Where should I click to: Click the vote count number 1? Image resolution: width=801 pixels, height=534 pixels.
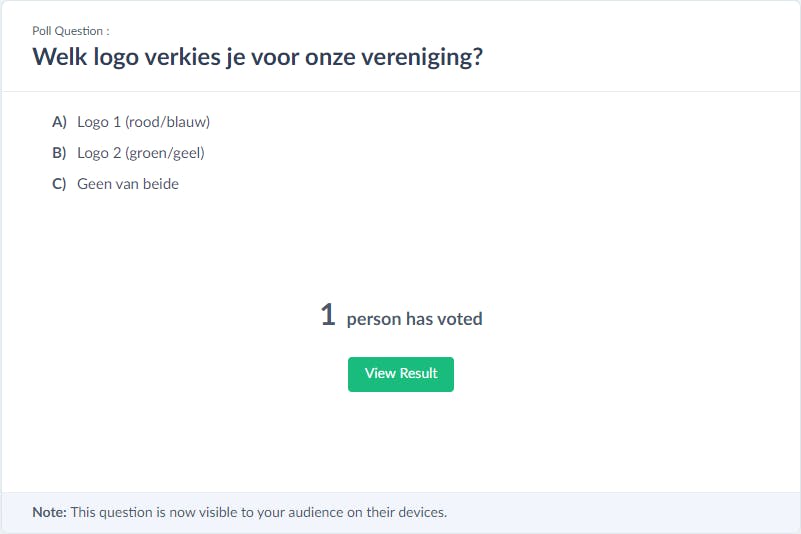328,316
